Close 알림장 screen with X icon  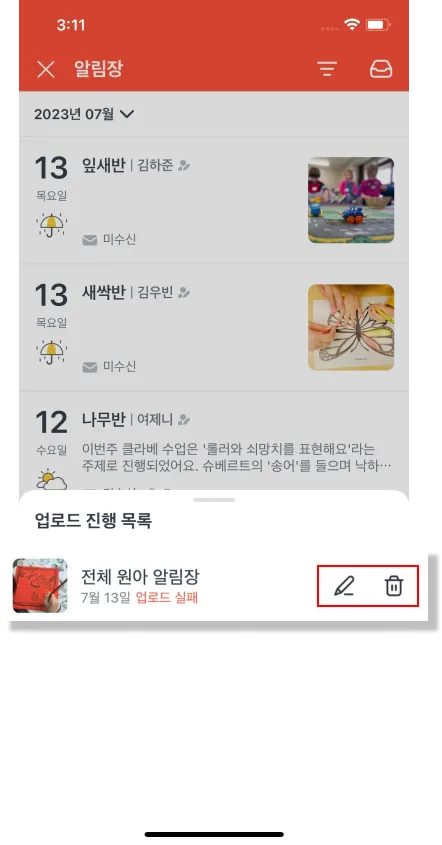(46, 69)
